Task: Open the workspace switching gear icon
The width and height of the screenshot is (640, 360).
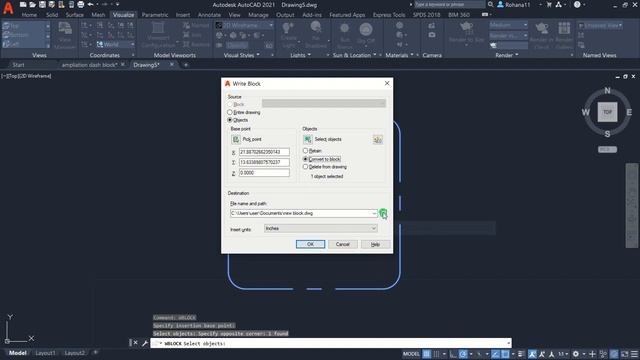Action: (576, 354)
